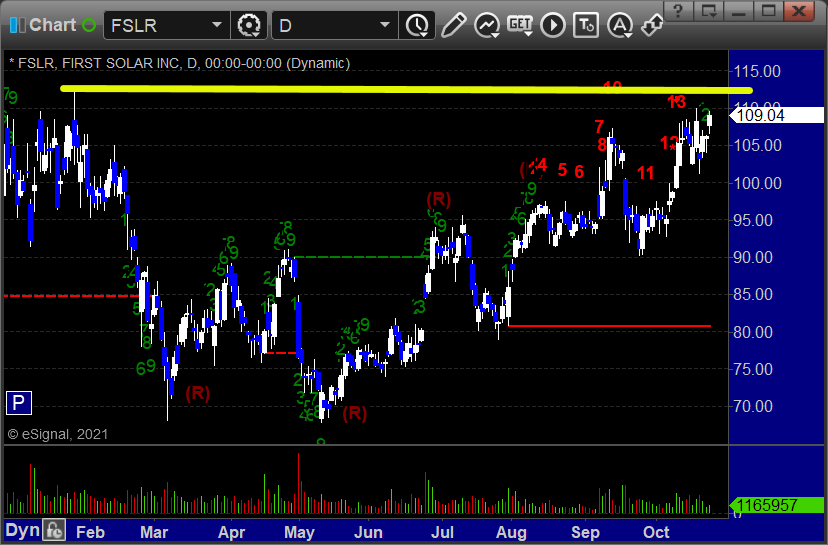Open the symbol settings gear menu
828x545 pixels.
pyautogui.click(x=249, y=25)
